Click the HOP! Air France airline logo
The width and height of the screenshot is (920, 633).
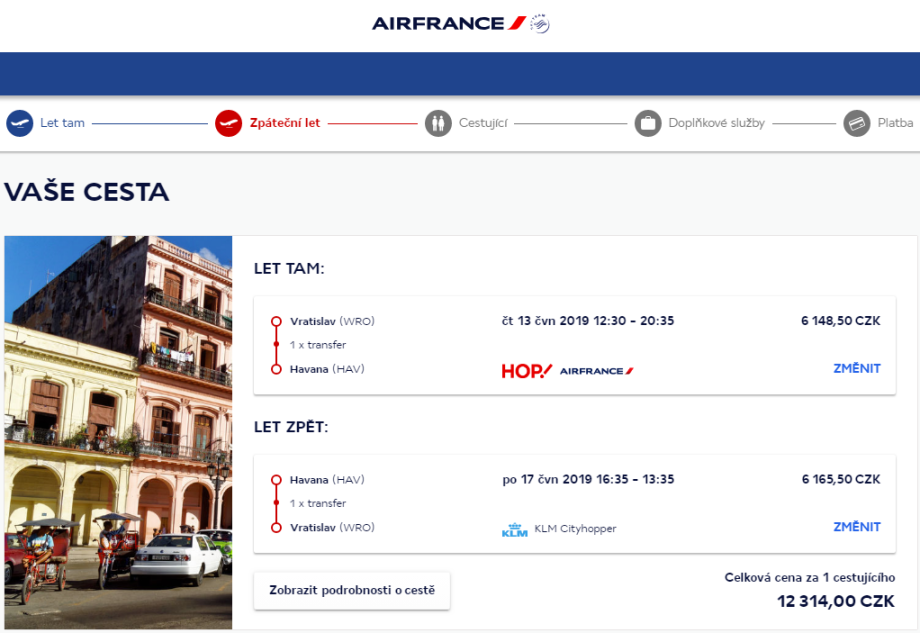coord(567,370)
